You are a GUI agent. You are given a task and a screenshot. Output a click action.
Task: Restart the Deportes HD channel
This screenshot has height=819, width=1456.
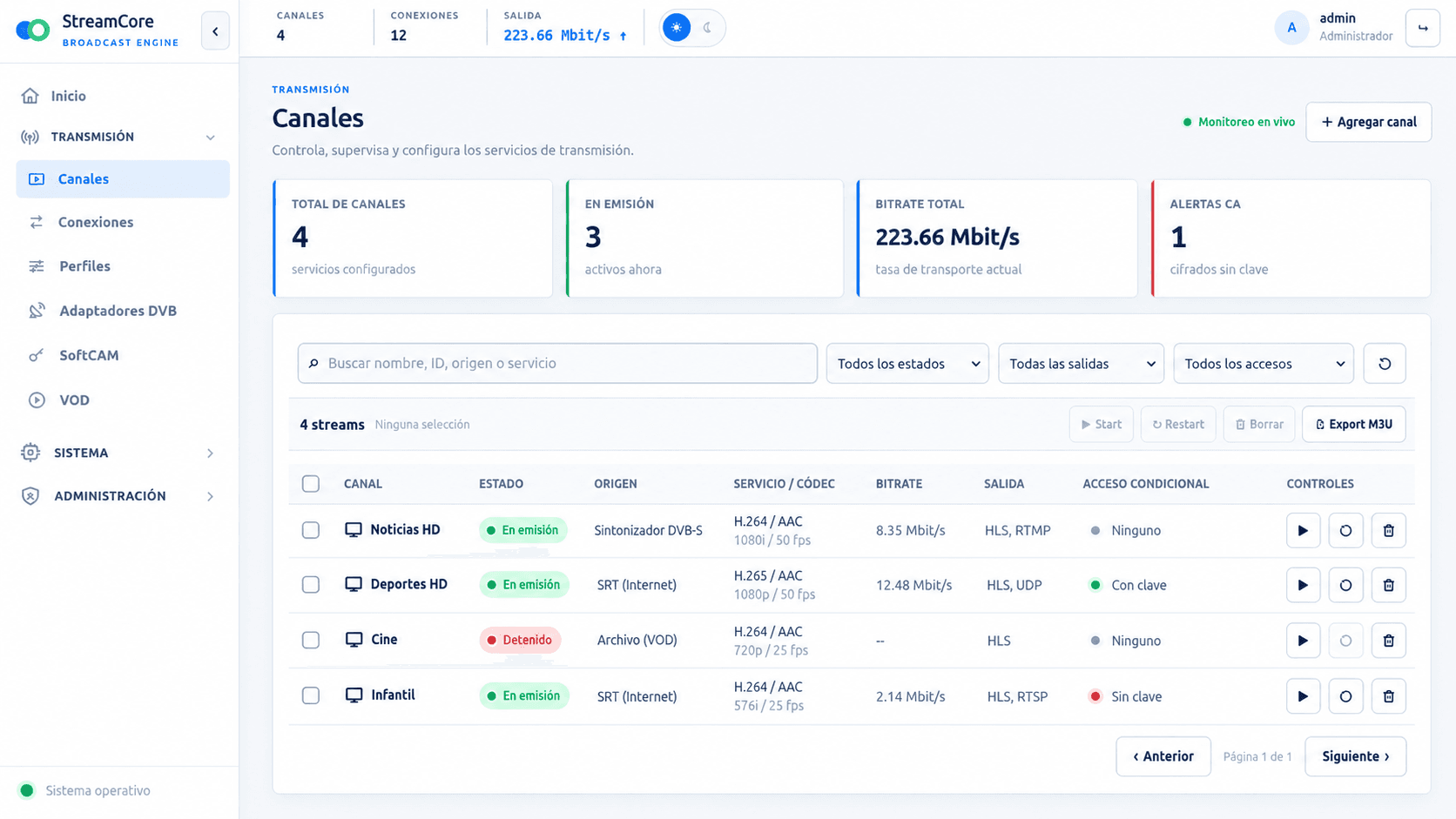(1345, 585)
